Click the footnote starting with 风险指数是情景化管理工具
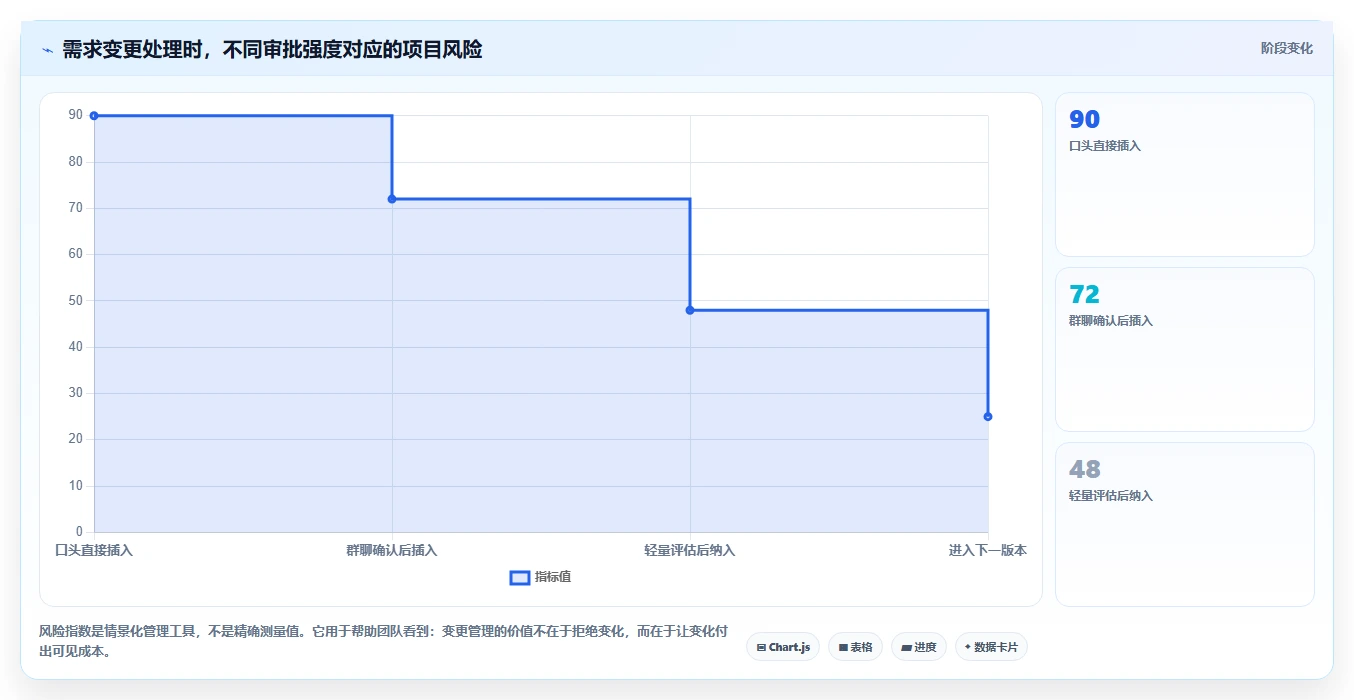Screen dimensions: 1354x700 point(383,641)
